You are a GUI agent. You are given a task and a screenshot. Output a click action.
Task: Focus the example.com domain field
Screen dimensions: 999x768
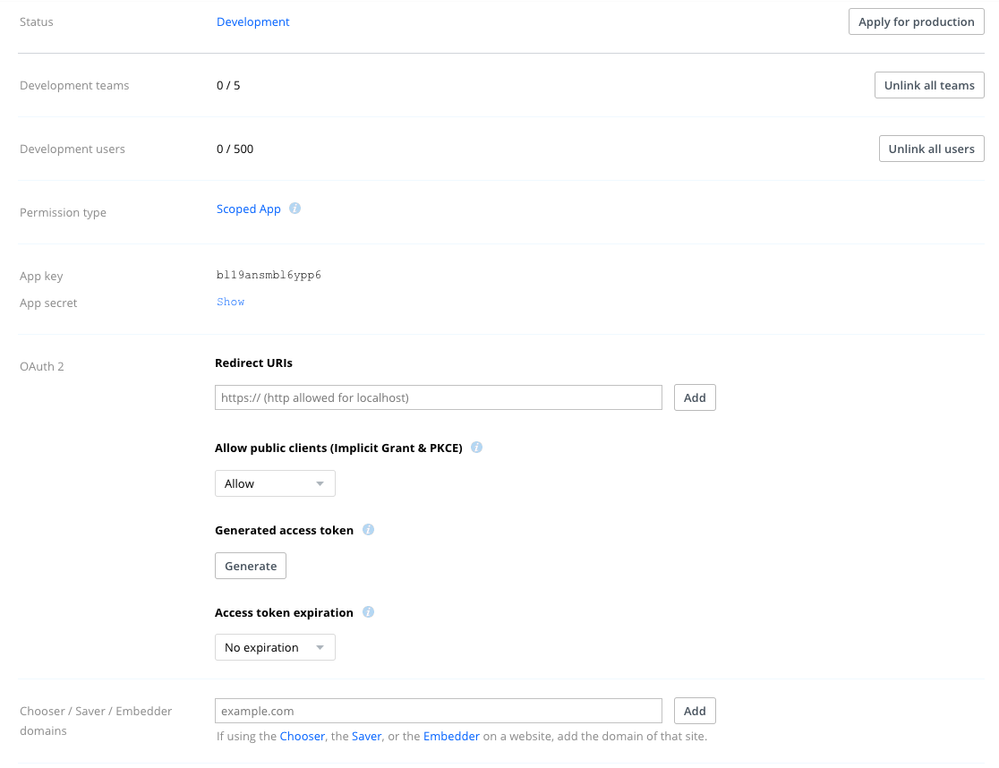tap(438, 711)
